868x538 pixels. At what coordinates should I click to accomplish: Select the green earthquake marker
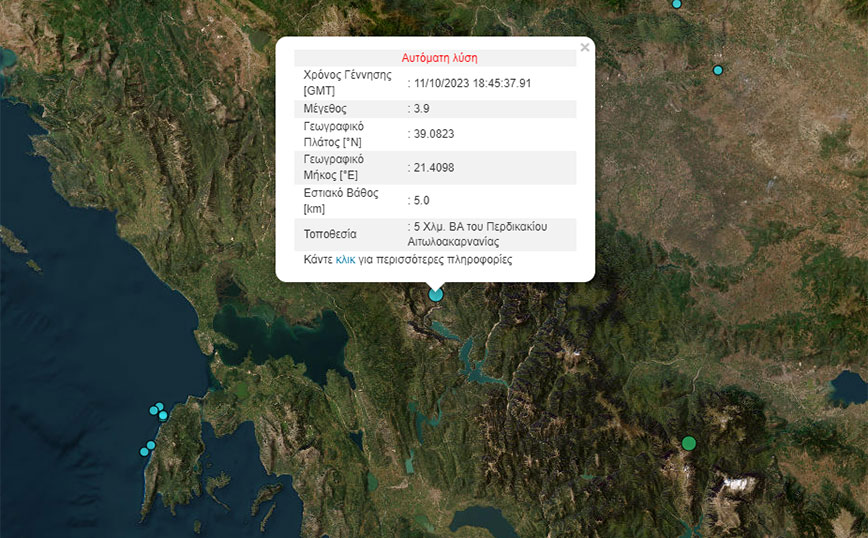[x=688, y=443]
